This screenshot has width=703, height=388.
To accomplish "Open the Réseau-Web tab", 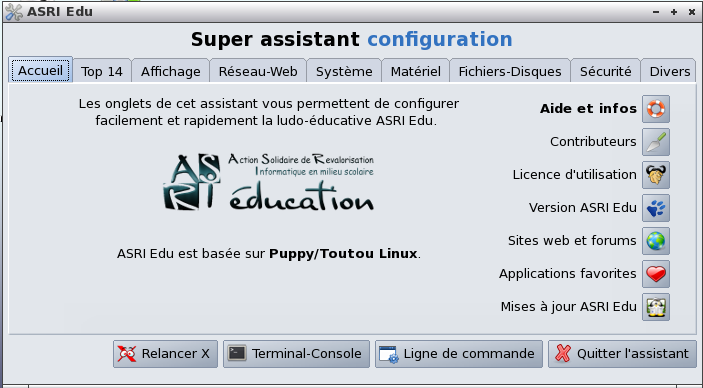I will [258, 71].
